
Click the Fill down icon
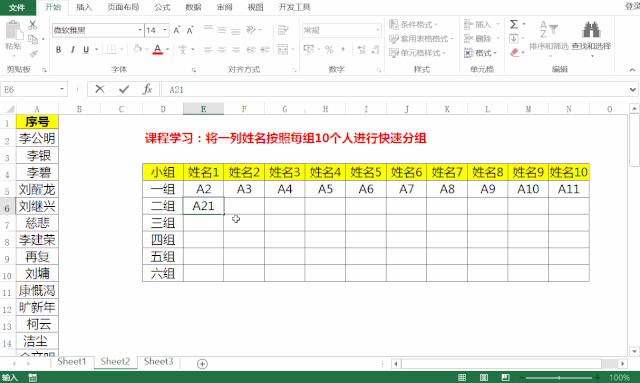pos(513,39)
